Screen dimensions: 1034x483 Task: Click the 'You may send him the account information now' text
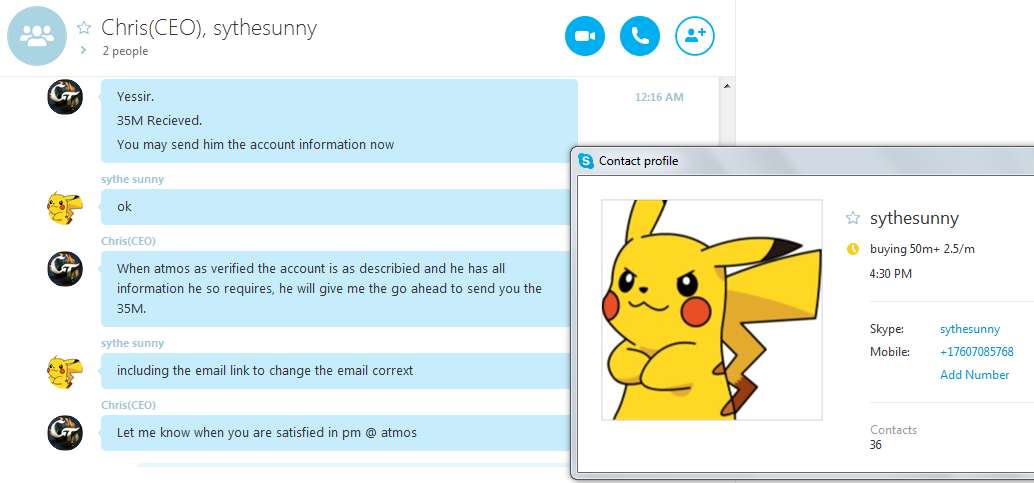(x=255, y=144)
